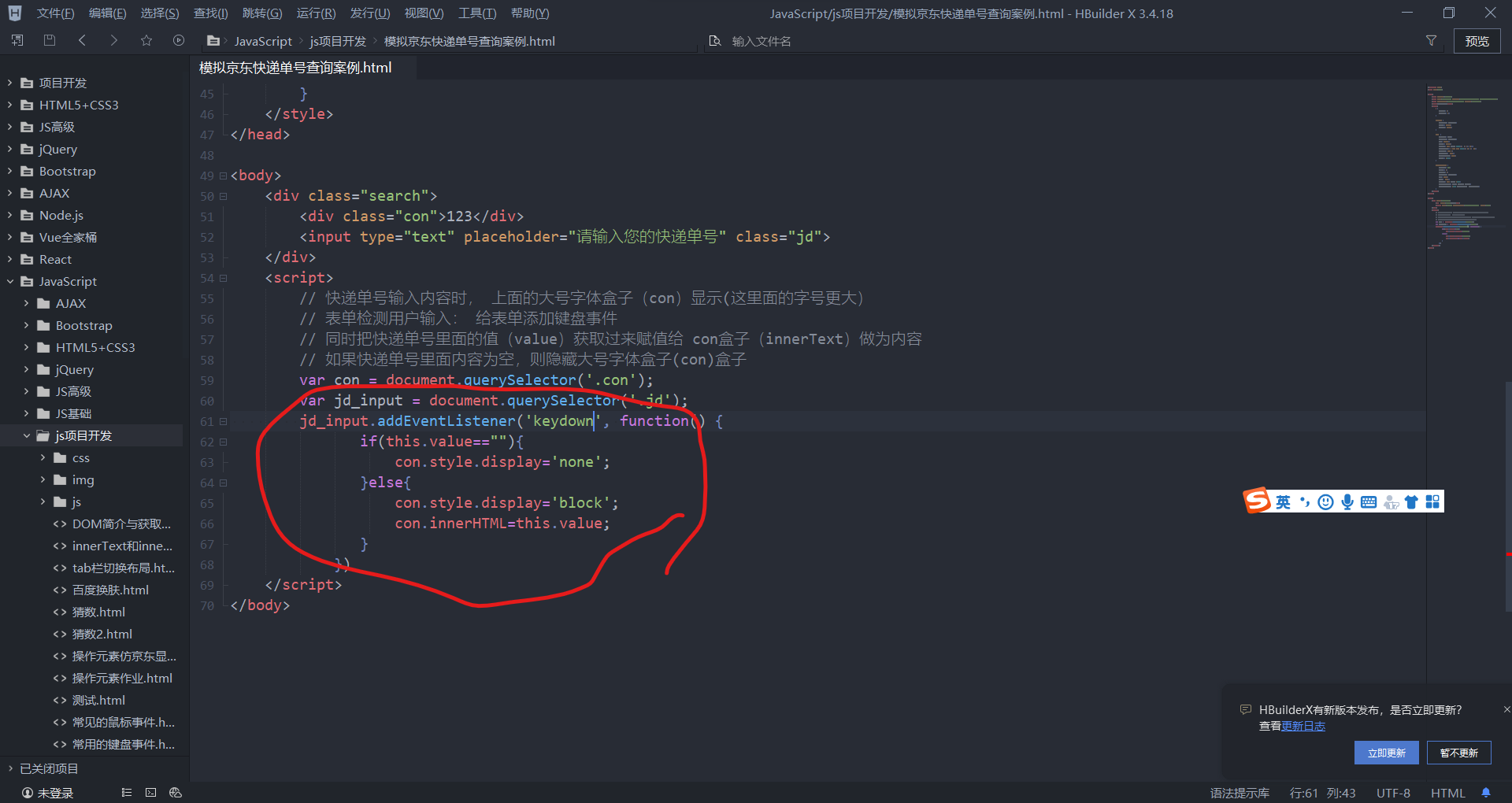Open the file search icon near filename box
1512x803 pixels.
tap(715, 40)
